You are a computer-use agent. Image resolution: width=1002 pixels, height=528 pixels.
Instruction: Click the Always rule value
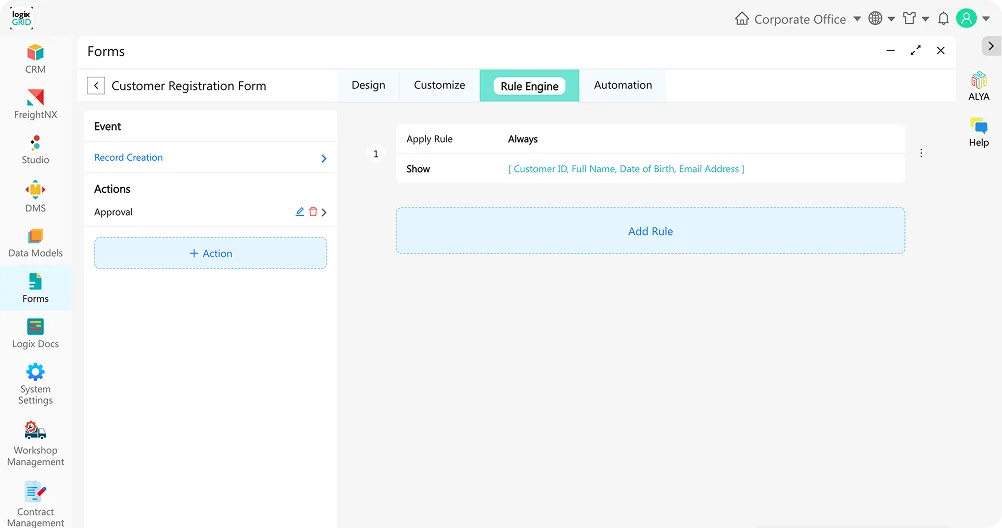(523, 139)
